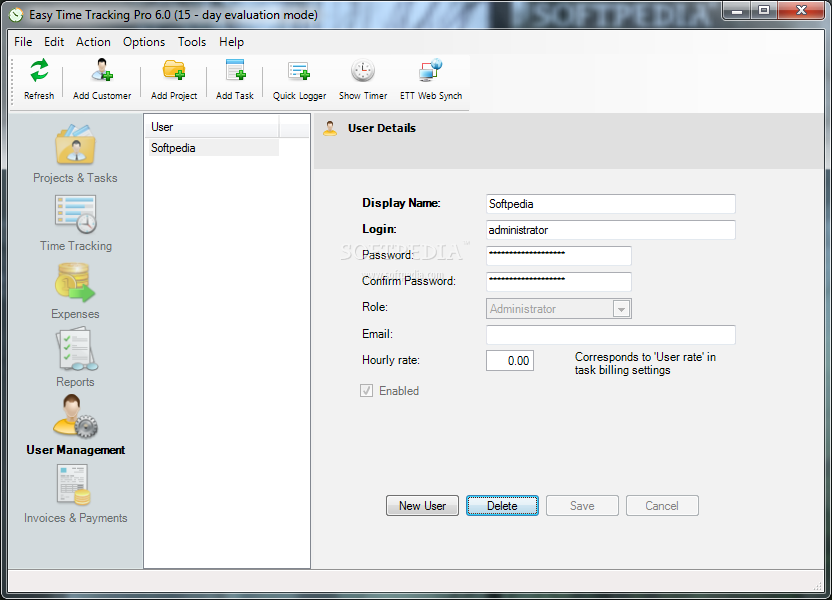832x600 pixels.
Task: Click the User column header
Action: click(212, 127)
